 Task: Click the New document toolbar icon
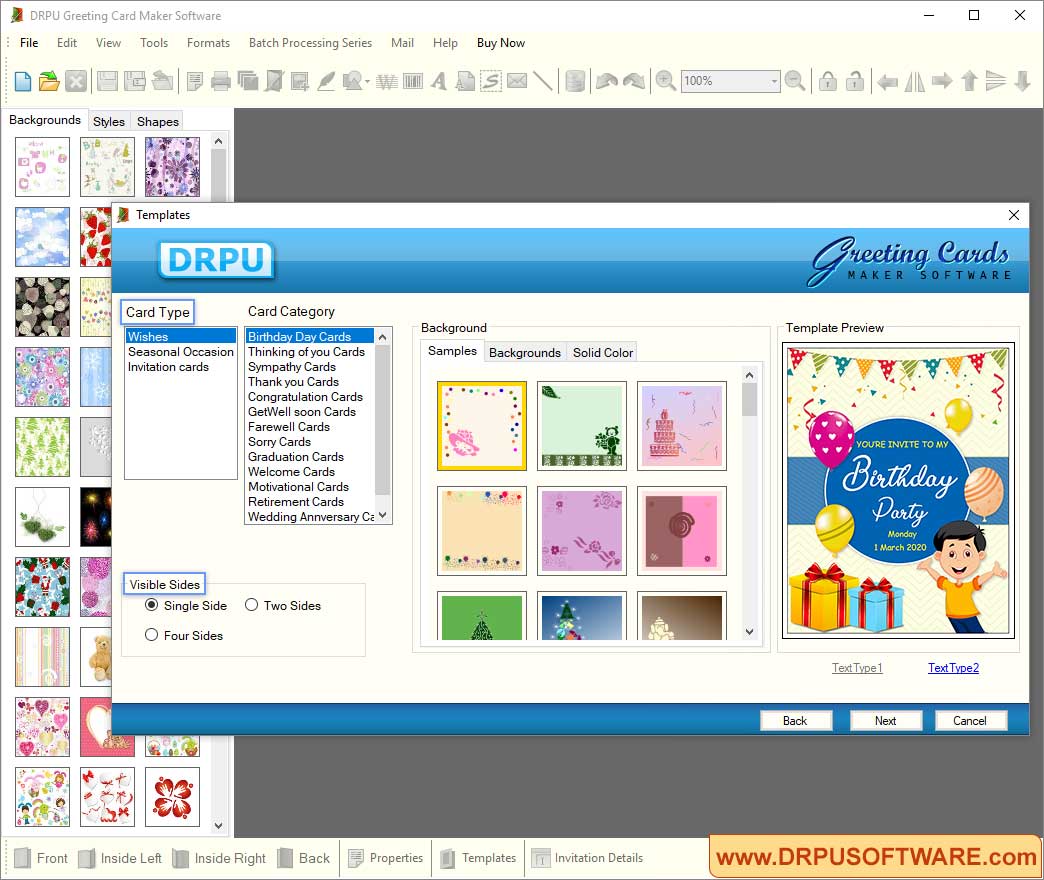[23, 81]
